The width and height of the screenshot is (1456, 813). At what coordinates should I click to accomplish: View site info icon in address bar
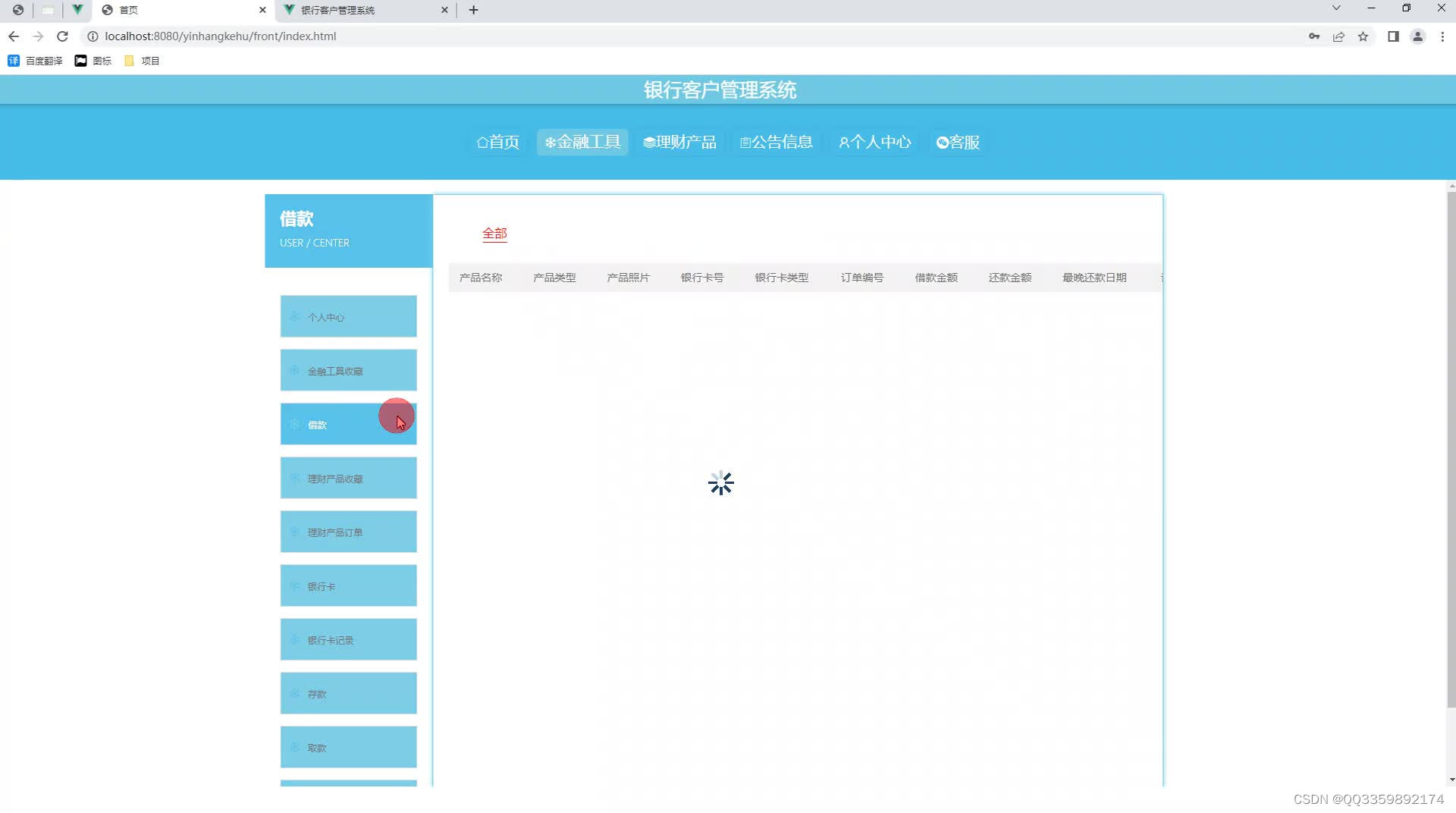pyautogui.click(x=93, y=36)
